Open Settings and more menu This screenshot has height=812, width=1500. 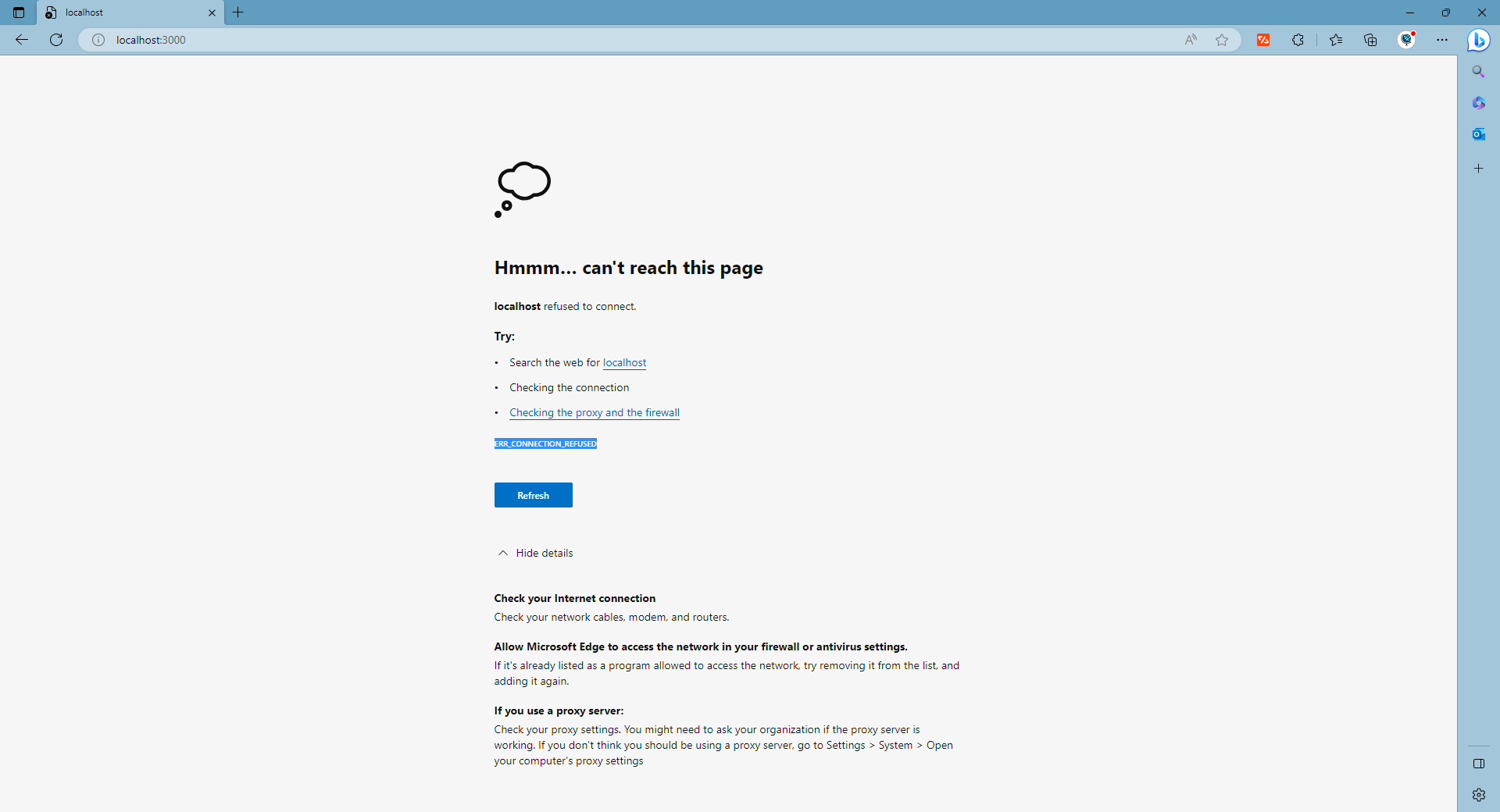pyautogui.click(x=1442, y=40)
